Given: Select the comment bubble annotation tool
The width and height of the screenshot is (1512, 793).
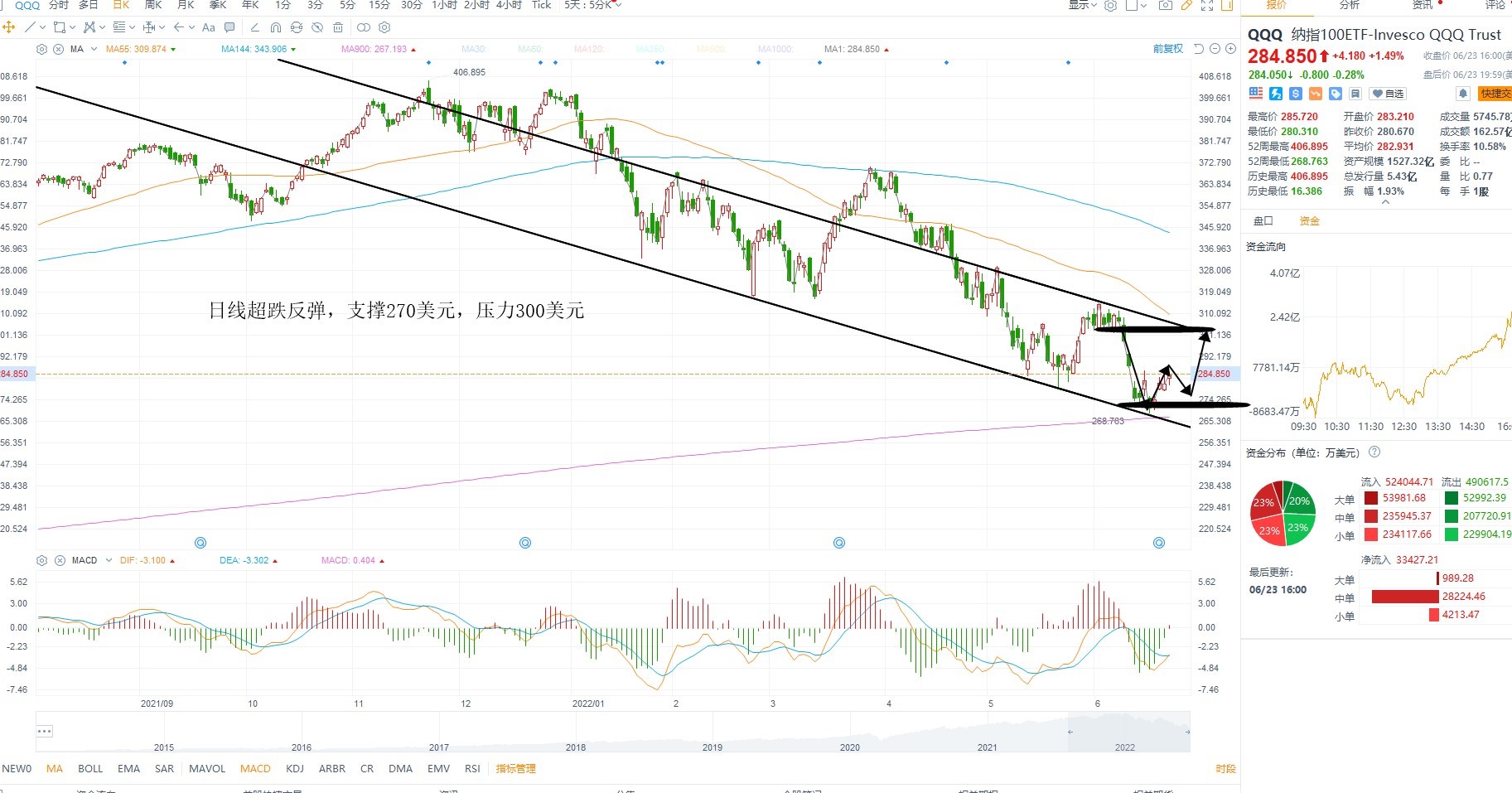Looking at the screenshot, I should (x=229, y=27).
